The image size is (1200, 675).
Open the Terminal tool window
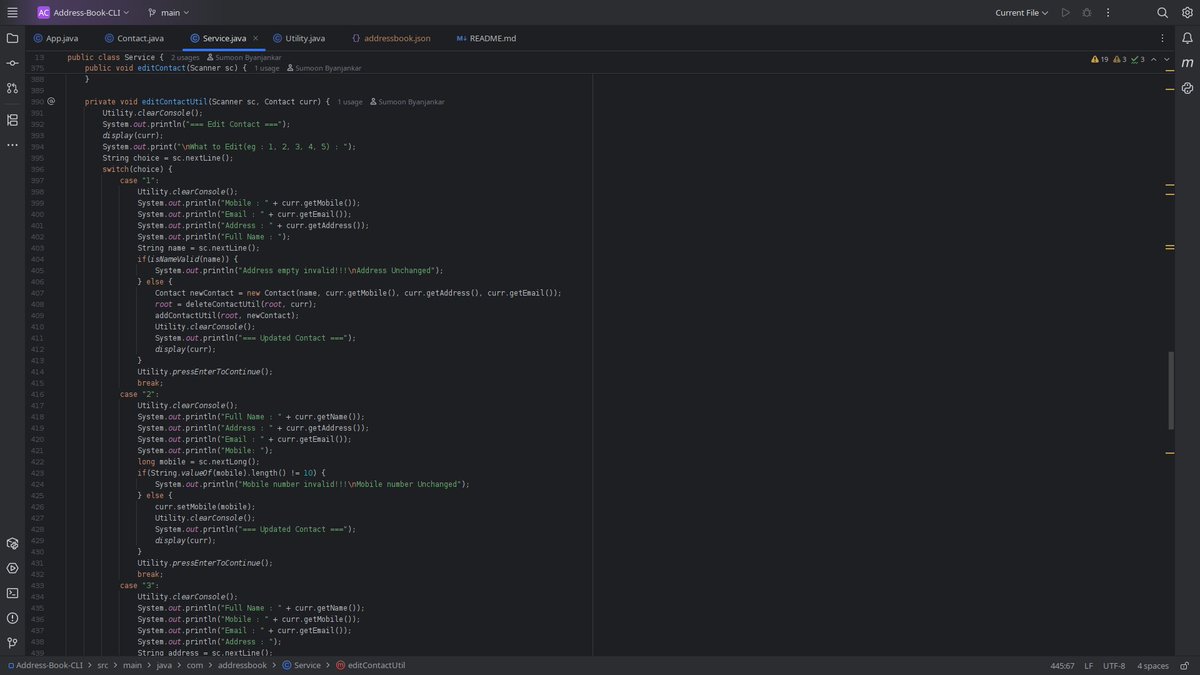click(x=12, y=593)
